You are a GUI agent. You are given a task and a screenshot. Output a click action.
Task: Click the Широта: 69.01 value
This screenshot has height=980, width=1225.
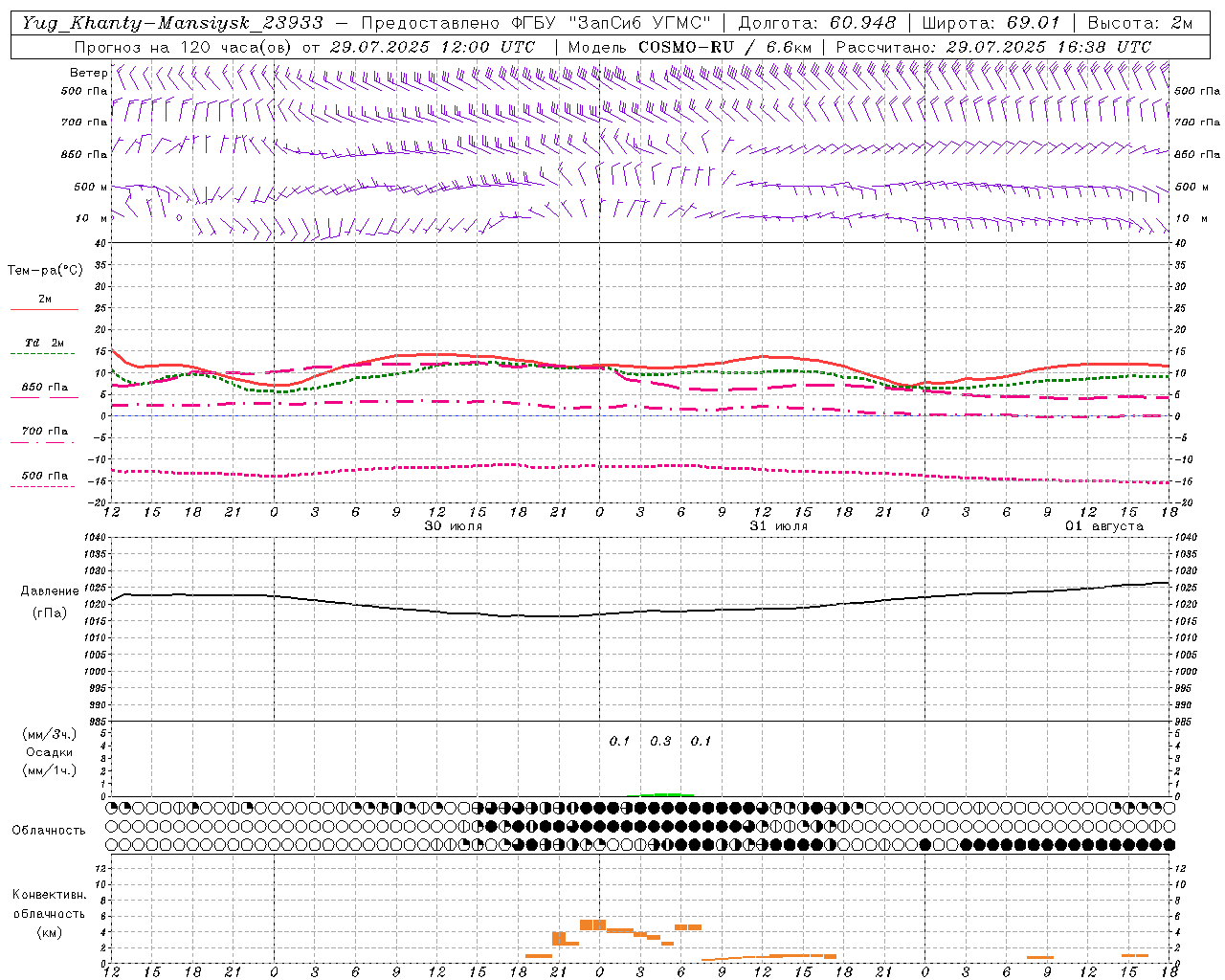(x=991, y=23)
